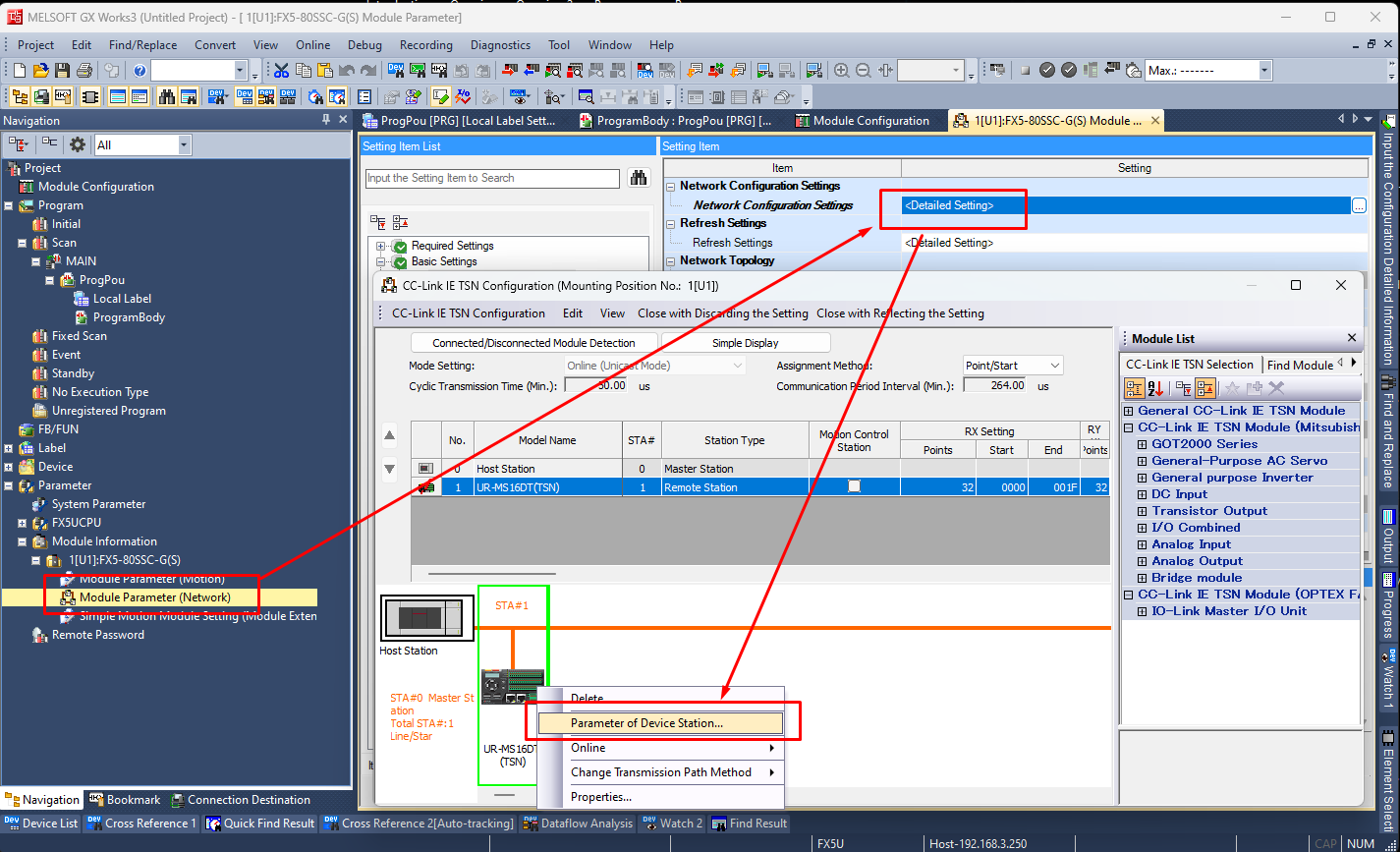Click the Zoom In magnifier icon
The image size is (1400, 852).
(x=842, y=71)
